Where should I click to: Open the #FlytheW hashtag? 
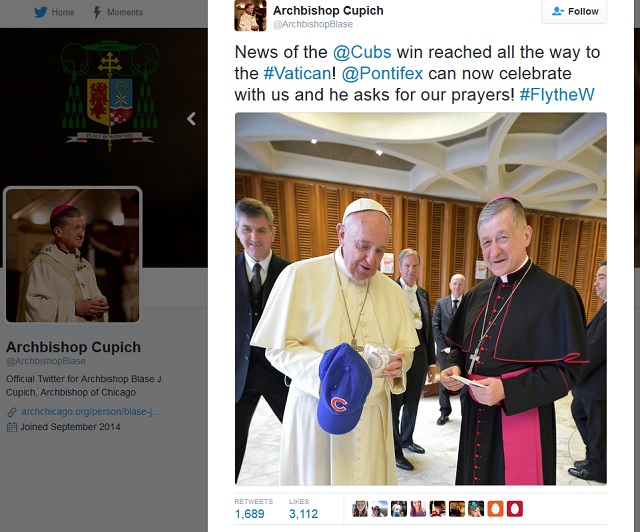click(x=557, y=95)
